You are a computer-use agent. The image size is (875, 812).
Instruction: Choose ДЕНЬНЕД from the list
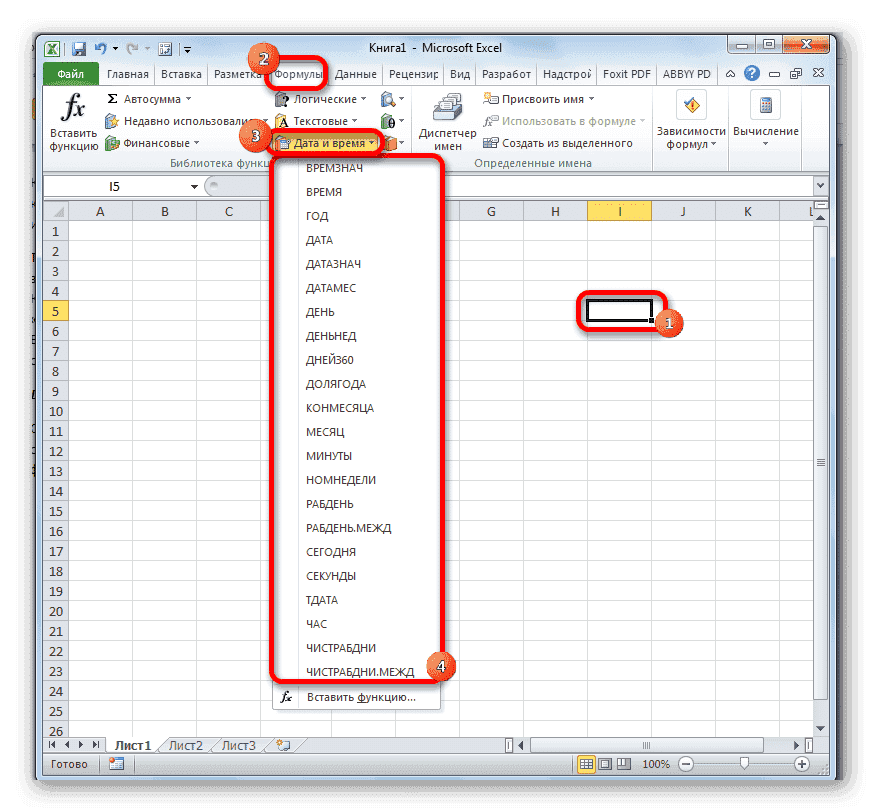pyautogui.click(x=333, y=335)
